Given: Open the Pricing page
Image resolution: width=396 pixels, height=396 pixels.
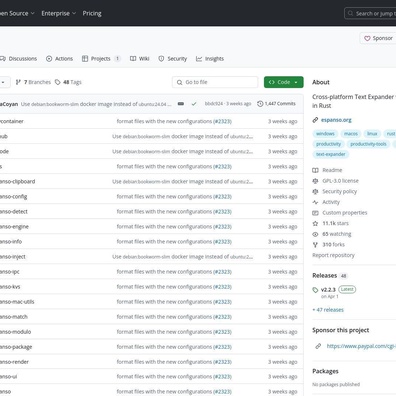Looking at the screenshot, I should (x=92, y=13).
